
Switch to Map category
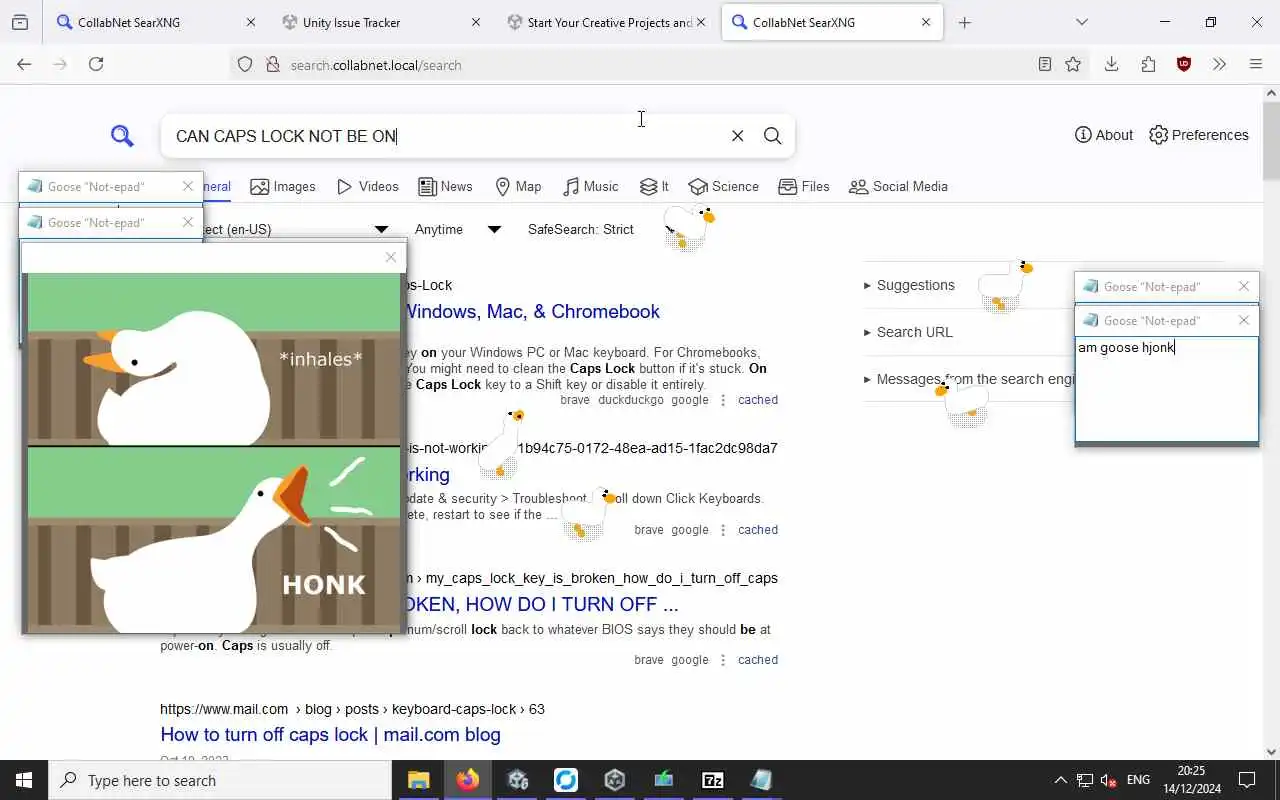pos(518,187)
